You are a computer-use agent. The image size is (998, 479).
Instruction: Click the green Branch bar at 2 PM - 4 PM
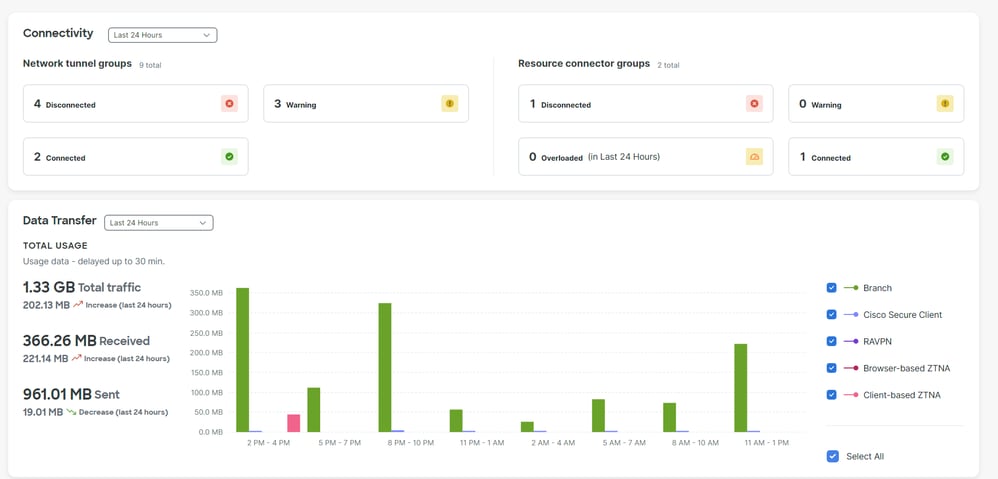(x=242, y=360)
